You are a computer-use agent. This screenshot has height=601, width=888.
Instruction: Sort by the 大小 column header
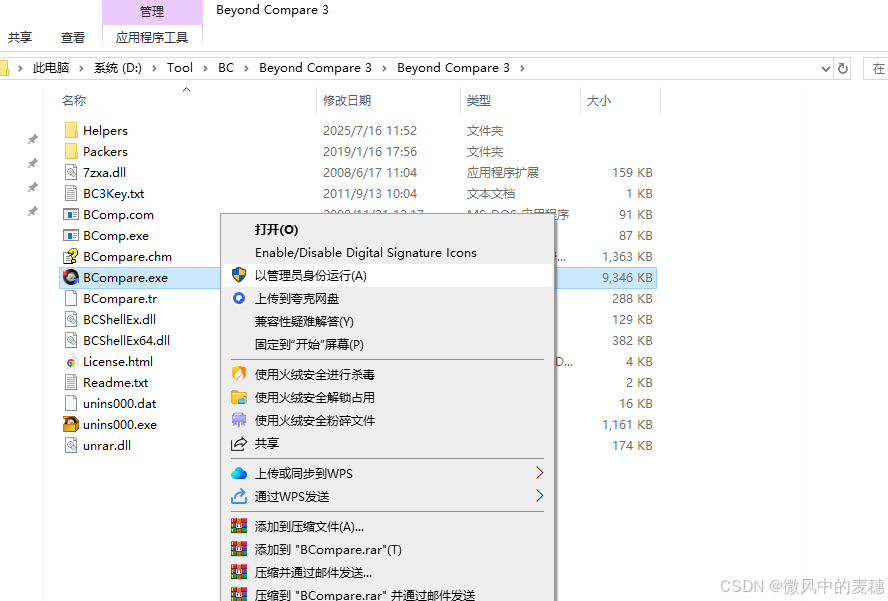click(x=599, y=100)
